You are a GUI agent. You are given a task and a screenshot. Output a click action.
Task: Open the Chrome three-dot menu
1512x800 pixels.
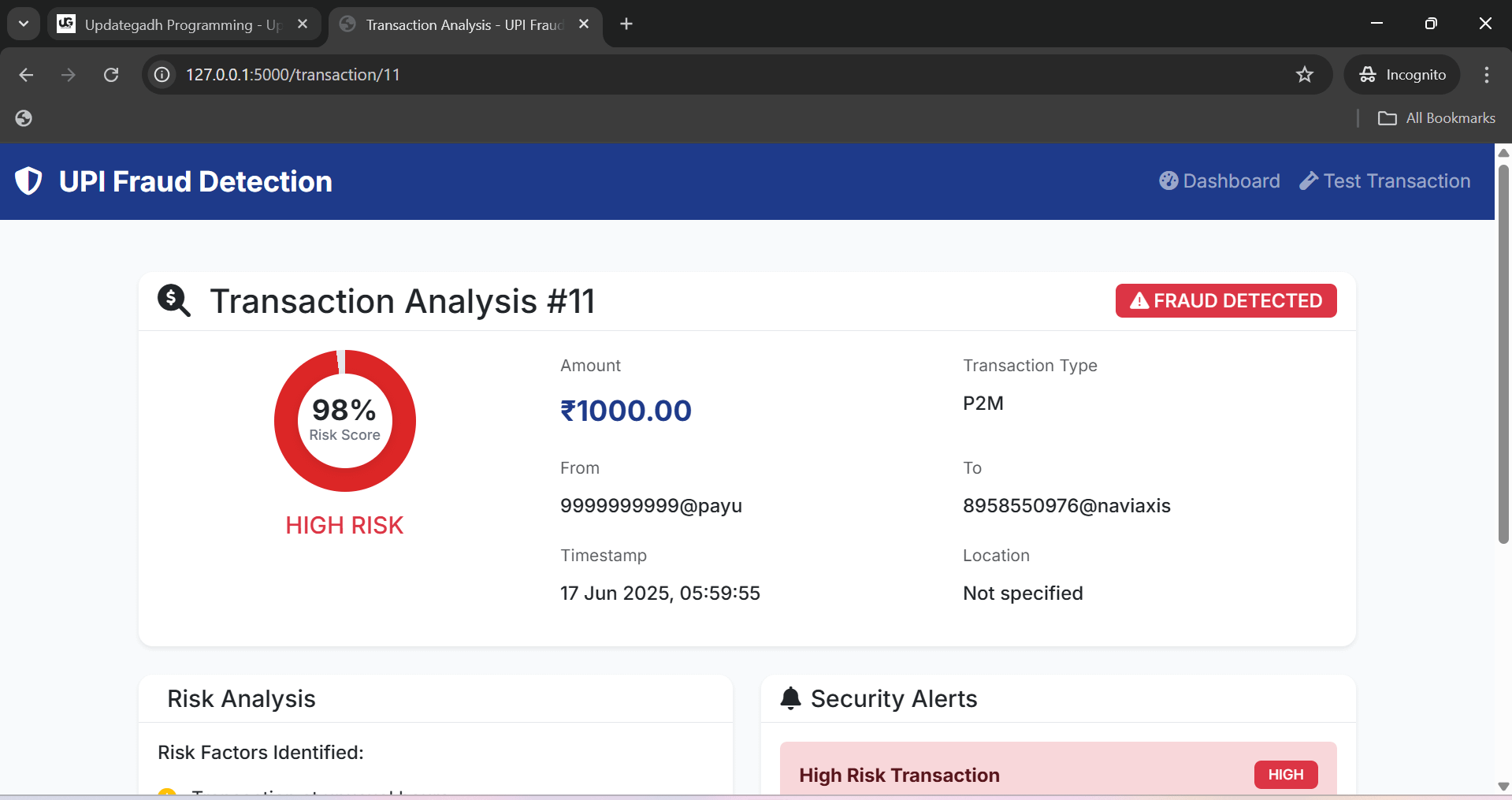[1486, 75]
